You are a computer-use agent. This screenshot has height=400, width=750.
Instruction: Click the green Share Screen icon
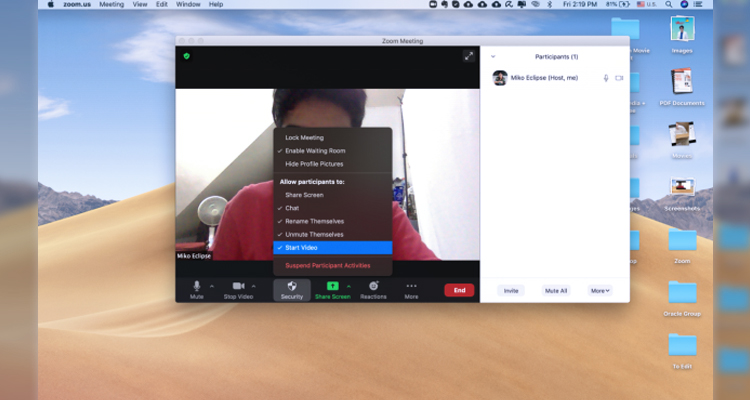(x=332, y=286)
